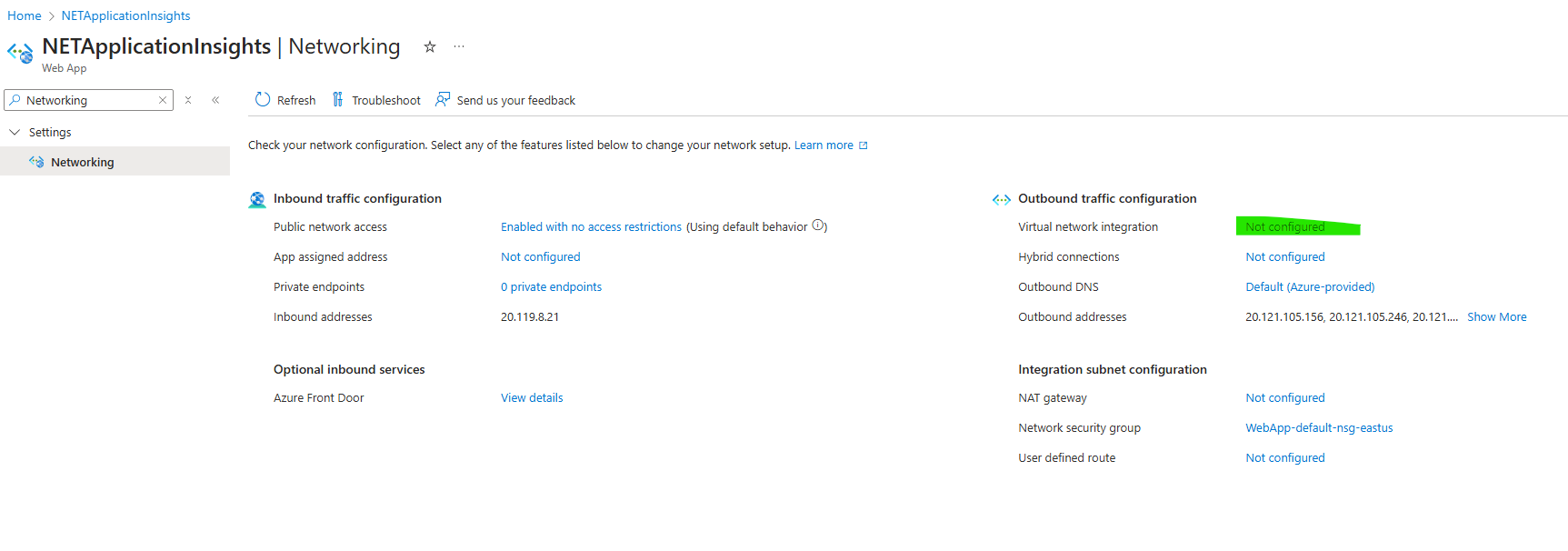
Task: Open NETApplicationInsights breadcrumb link
Action: click(x=125, y=15)
